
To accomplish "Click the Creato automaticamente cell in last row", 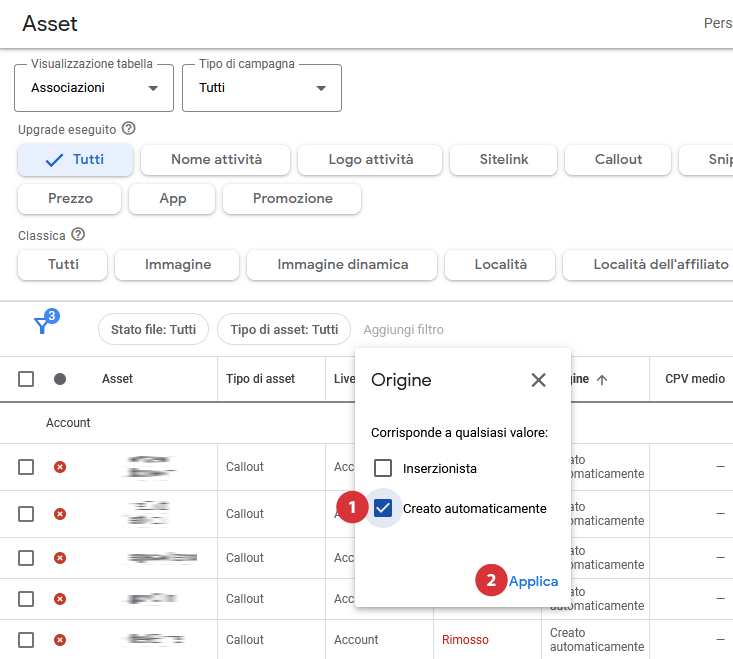I will [x=596, y=640].
